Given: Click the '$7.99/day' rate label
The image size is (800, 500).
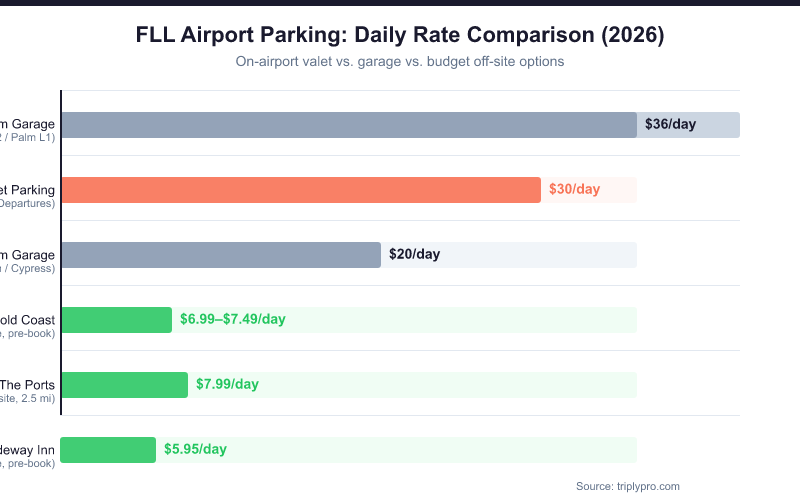Looking at the screenshot, I should pyautogui.click(x=227, y=385).
